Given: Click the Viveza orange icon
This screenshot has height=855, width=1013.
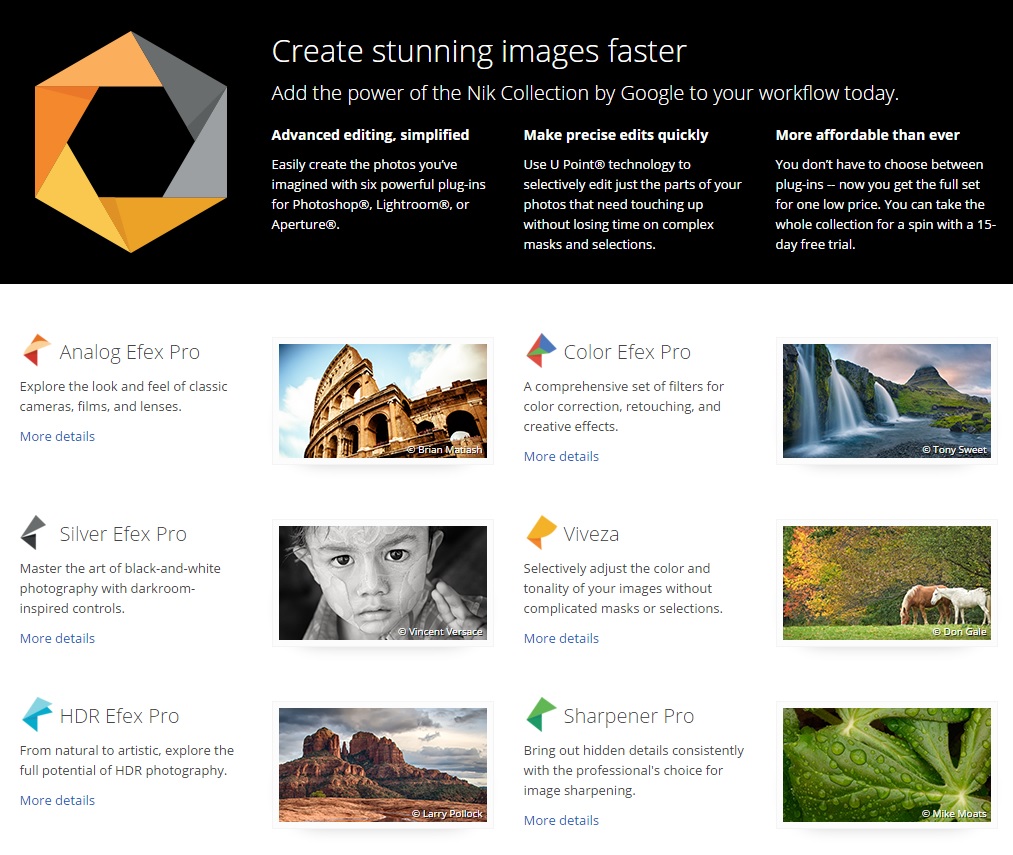Looking at the screenshot, I should (x=541, y=532).
